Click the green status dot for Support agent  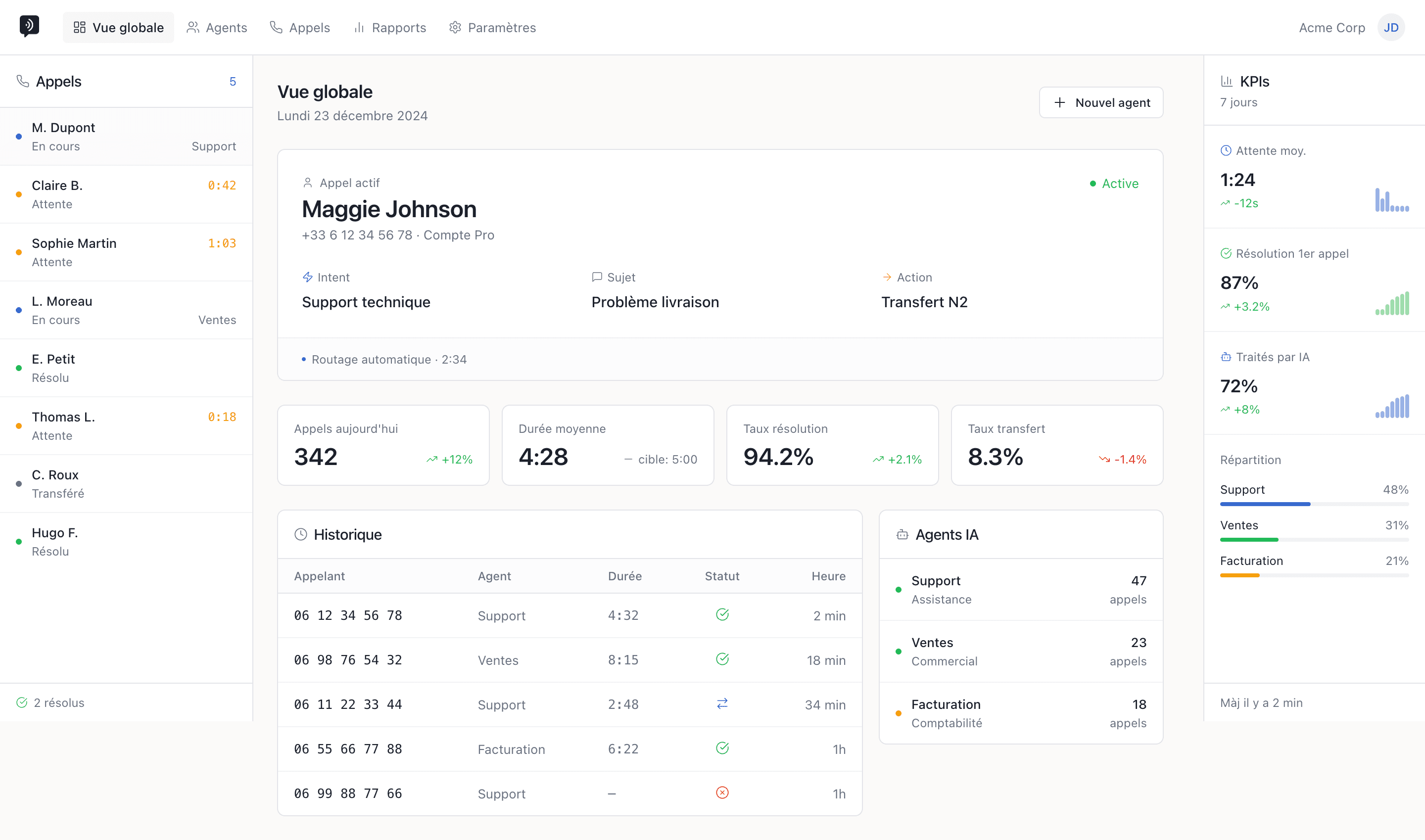tap(899, 589)
